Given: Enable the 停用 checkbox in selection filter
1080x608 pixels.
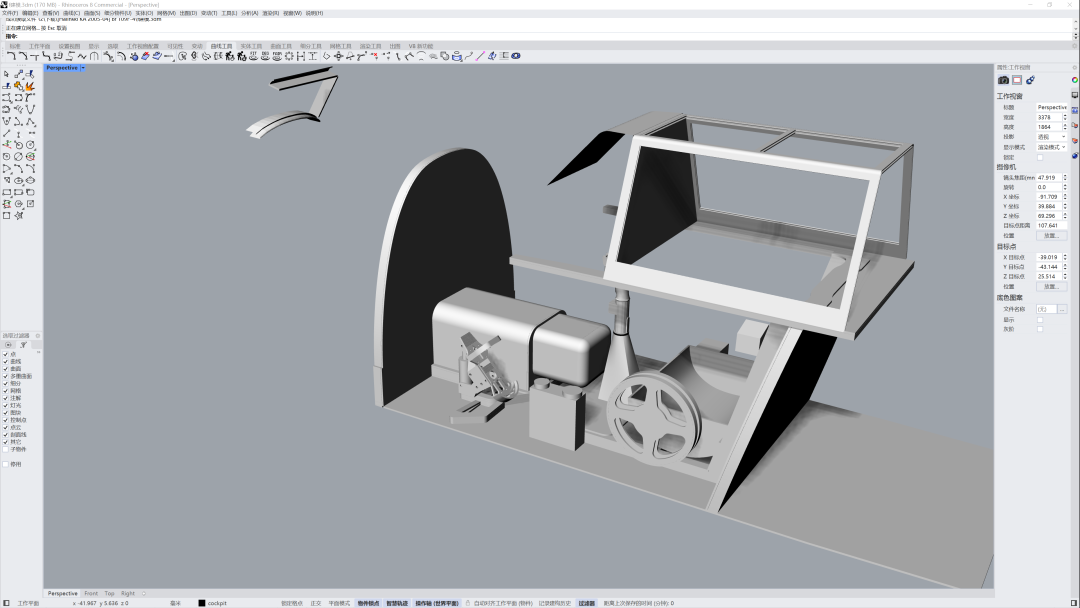Looking at the screenshot, I should tap(6, 464).
